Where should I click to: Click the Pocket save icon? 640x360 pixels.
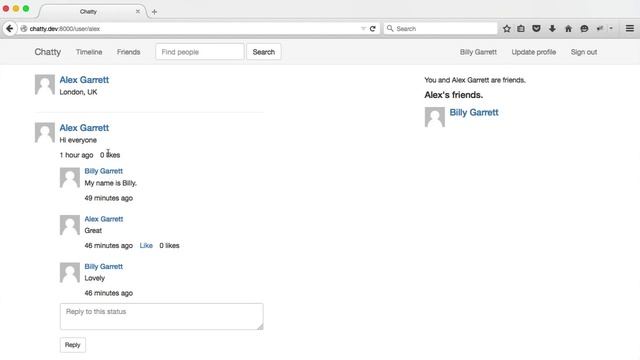[x=536, y=29]
